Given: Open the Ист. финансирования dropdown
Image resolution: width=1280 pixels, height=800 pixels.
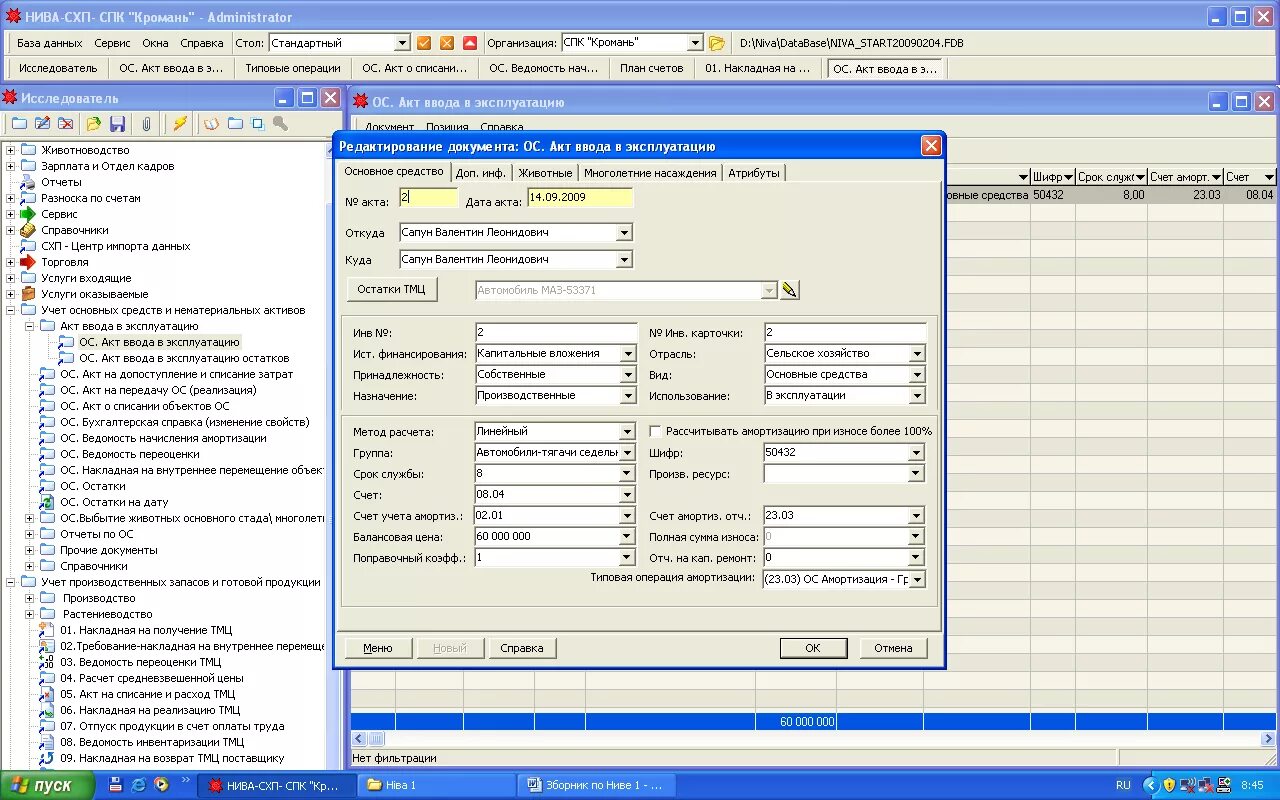Looking at the screenshot, I should click(628, 353).
